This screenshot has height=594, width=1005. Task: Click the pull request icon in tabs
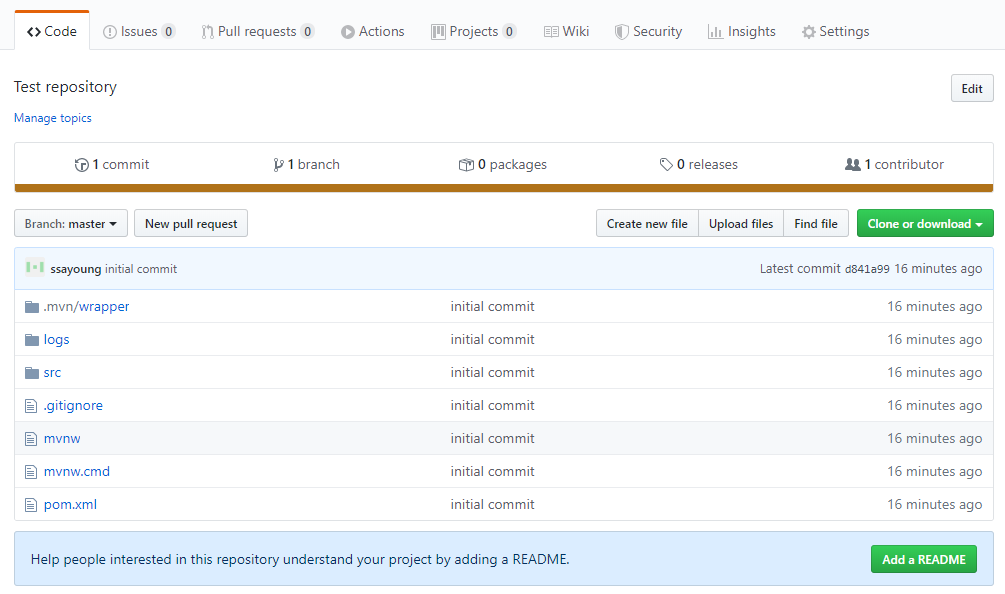(x=208, y=32)
